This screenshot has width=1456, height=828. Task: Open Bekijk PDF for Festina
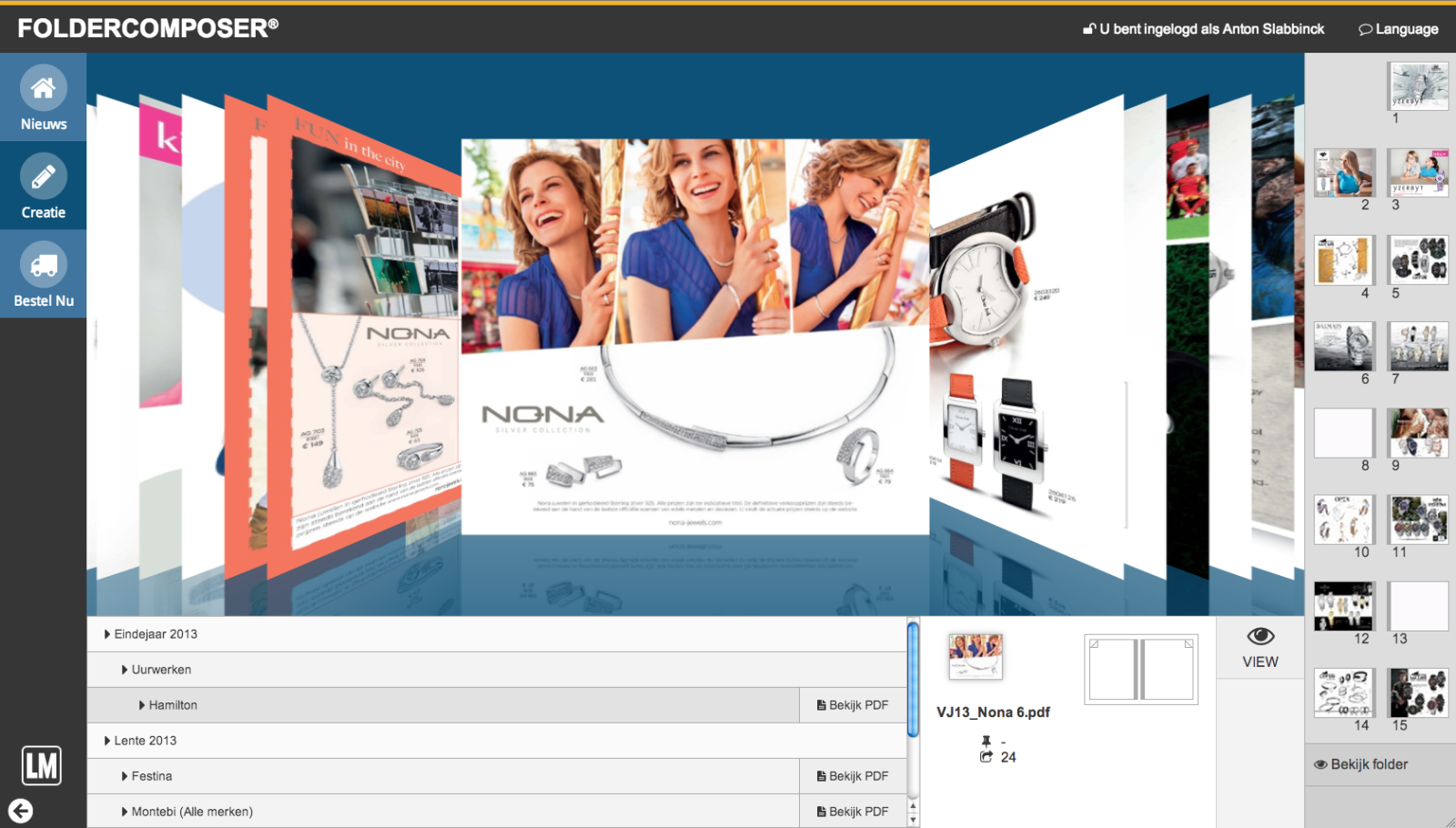(853, 776)
